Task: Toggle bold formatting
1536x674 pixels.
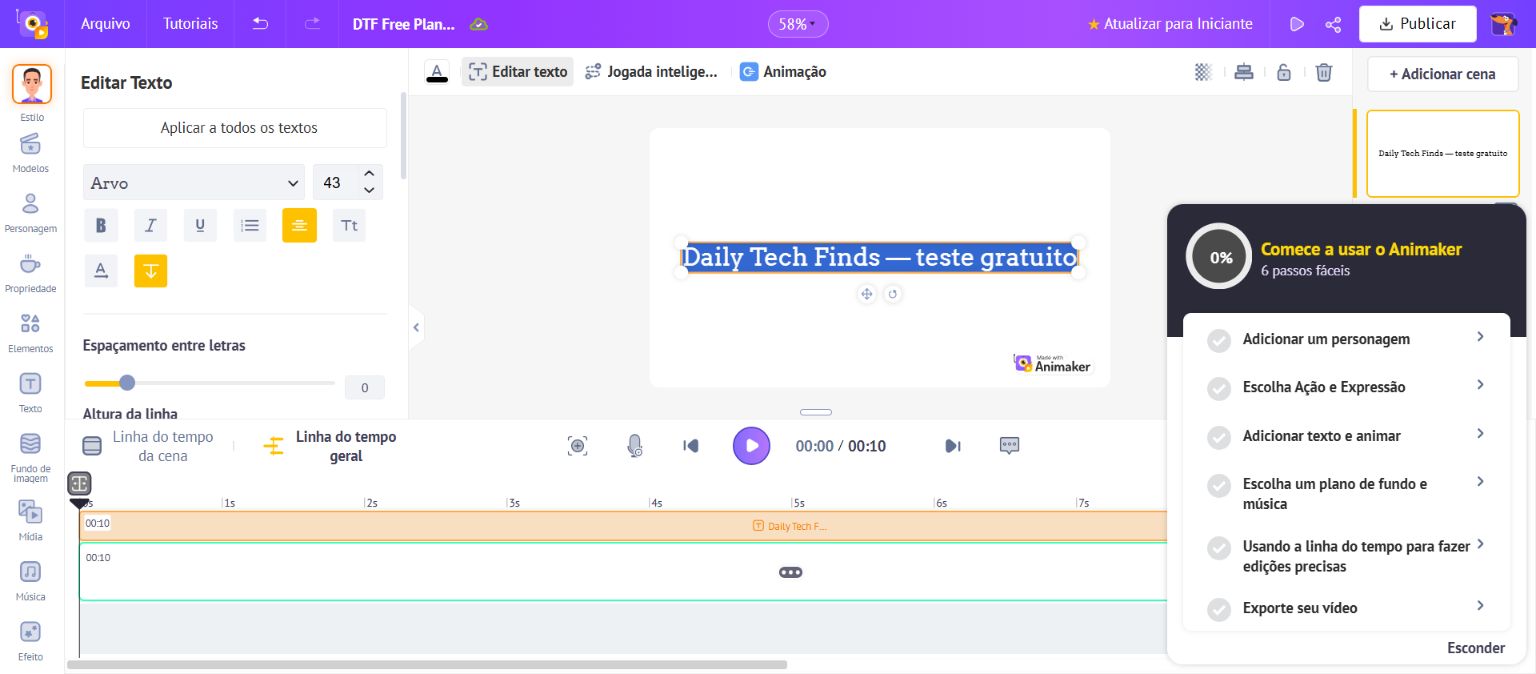Action: pos(101,225)
